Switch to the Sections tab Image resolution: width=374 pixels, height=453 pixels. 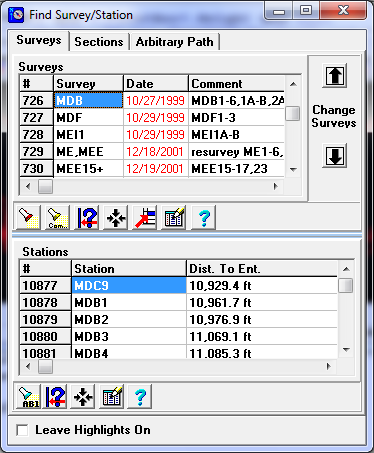99,42
